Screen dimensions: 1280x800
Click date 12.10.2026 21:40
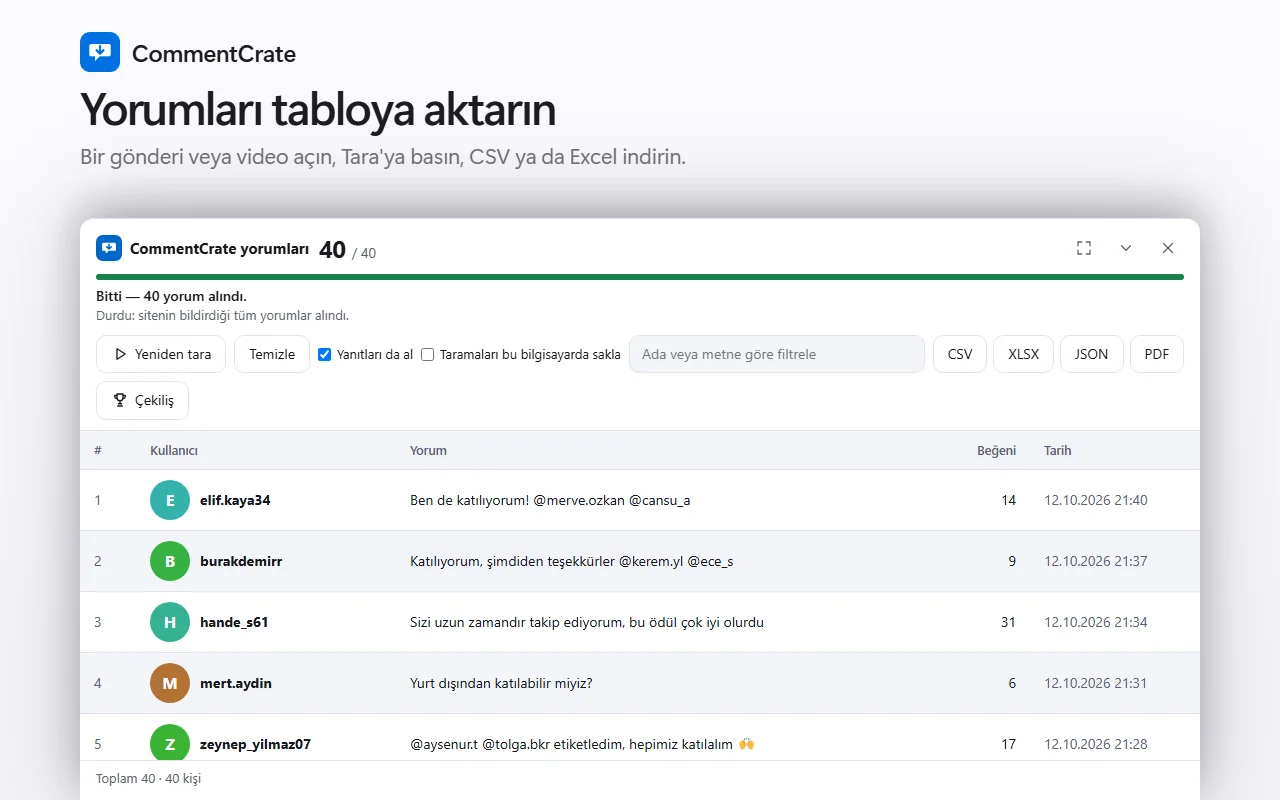coord(1096,500)
